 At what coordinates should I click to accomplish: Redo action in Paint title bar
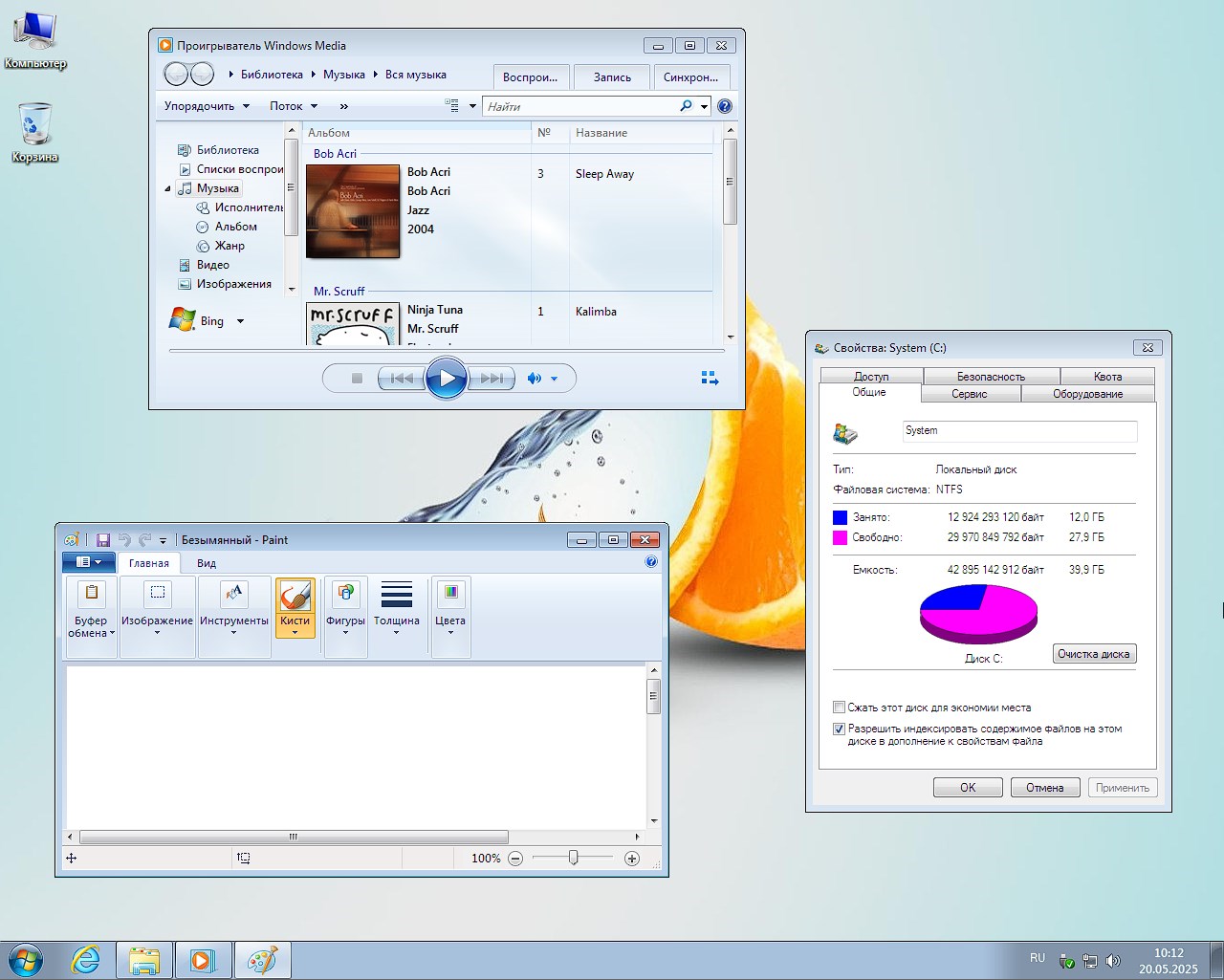click(x=145, y=540)
